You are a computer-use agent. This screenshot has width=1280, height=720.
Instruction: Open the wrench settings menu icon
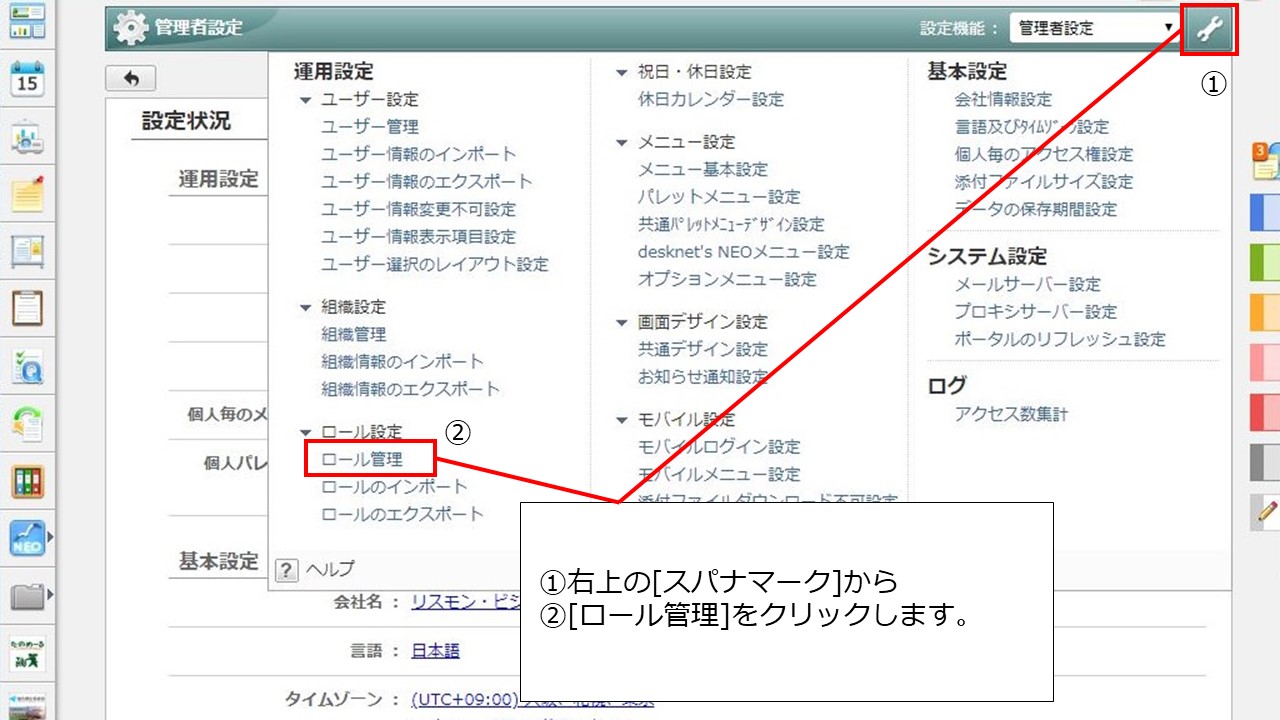(1209, 29)
